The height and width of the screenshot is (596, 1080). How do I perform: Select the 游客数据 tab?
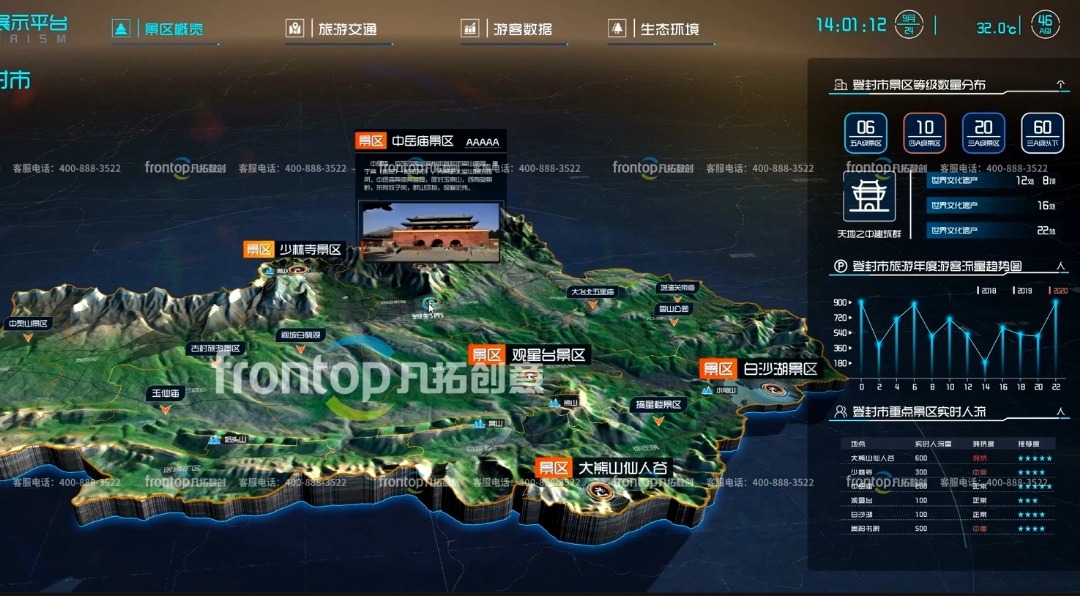pos(510,29)
